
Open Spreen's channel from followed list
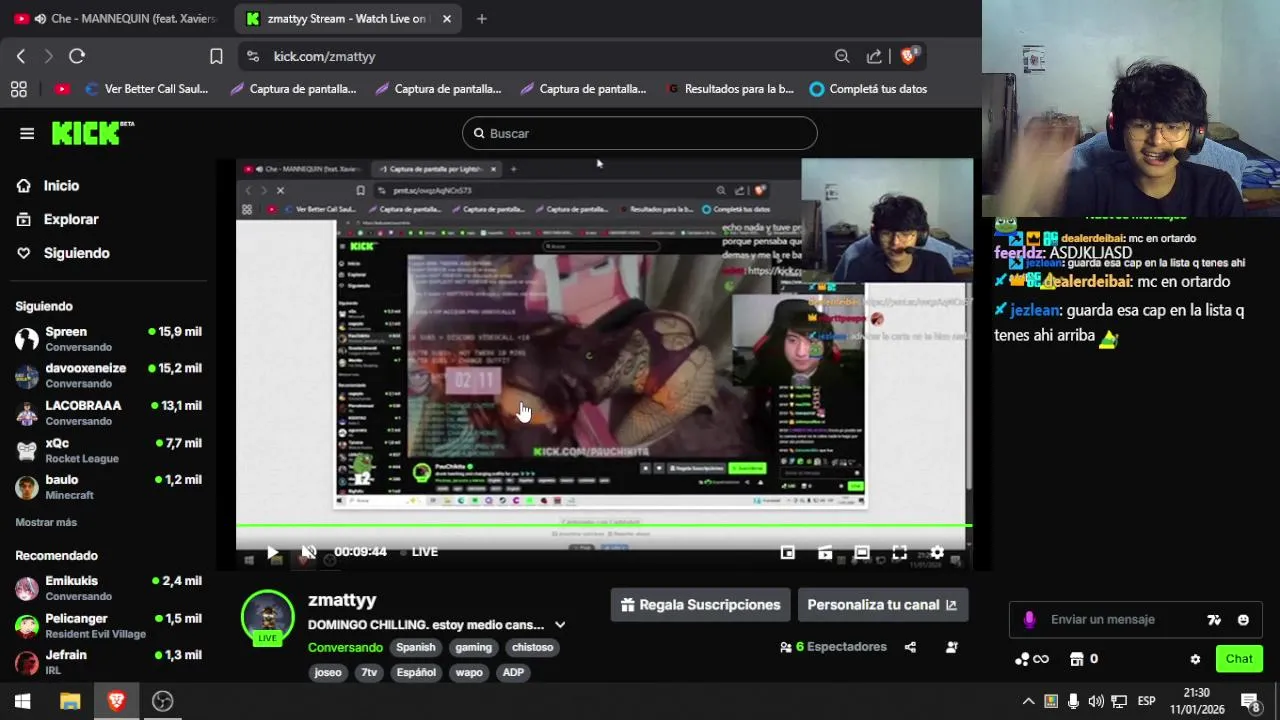108,339
